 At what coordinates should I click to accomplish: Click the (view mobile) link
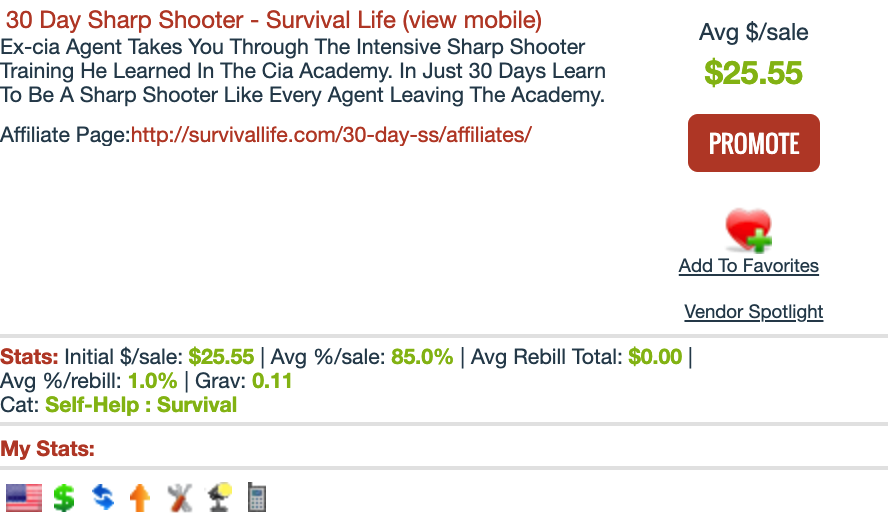click(472, 20)
